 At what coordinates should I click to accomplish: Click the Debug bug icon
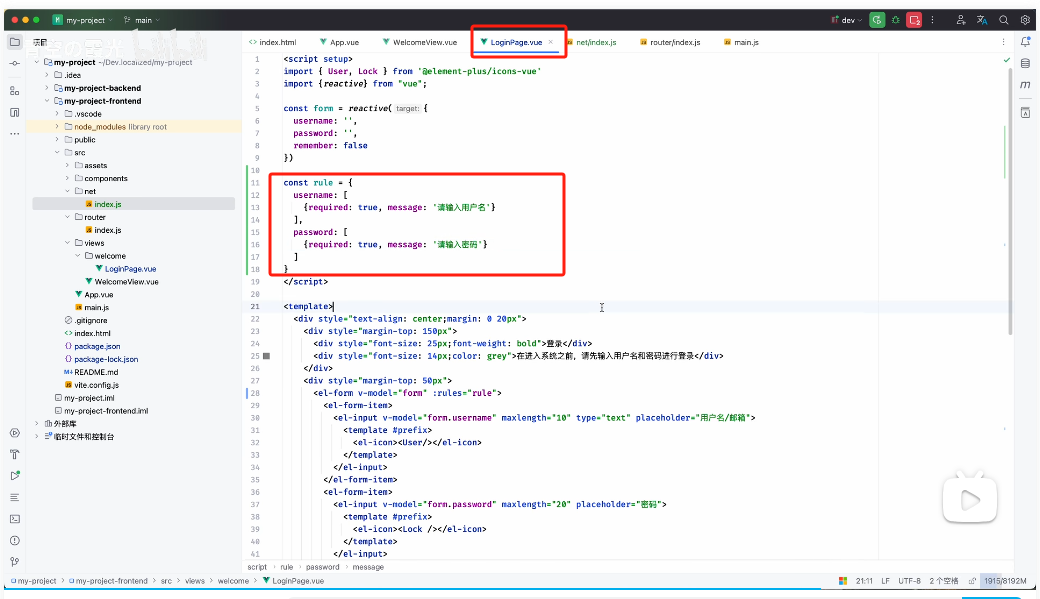(895, 20)
